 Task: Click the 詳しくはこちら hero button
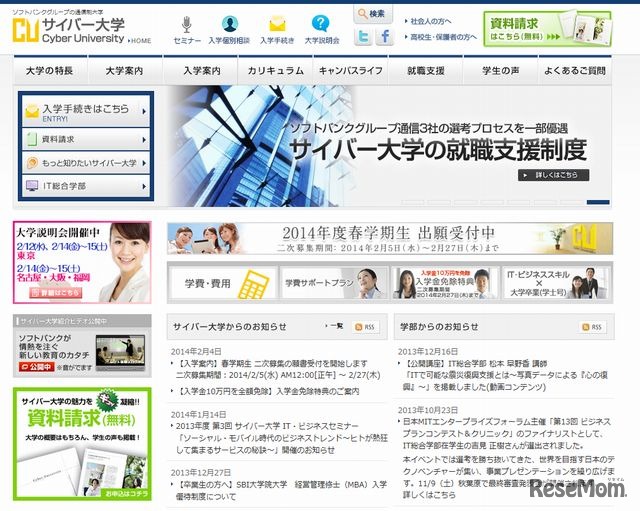pyautogui.click(x=553, y=175)
